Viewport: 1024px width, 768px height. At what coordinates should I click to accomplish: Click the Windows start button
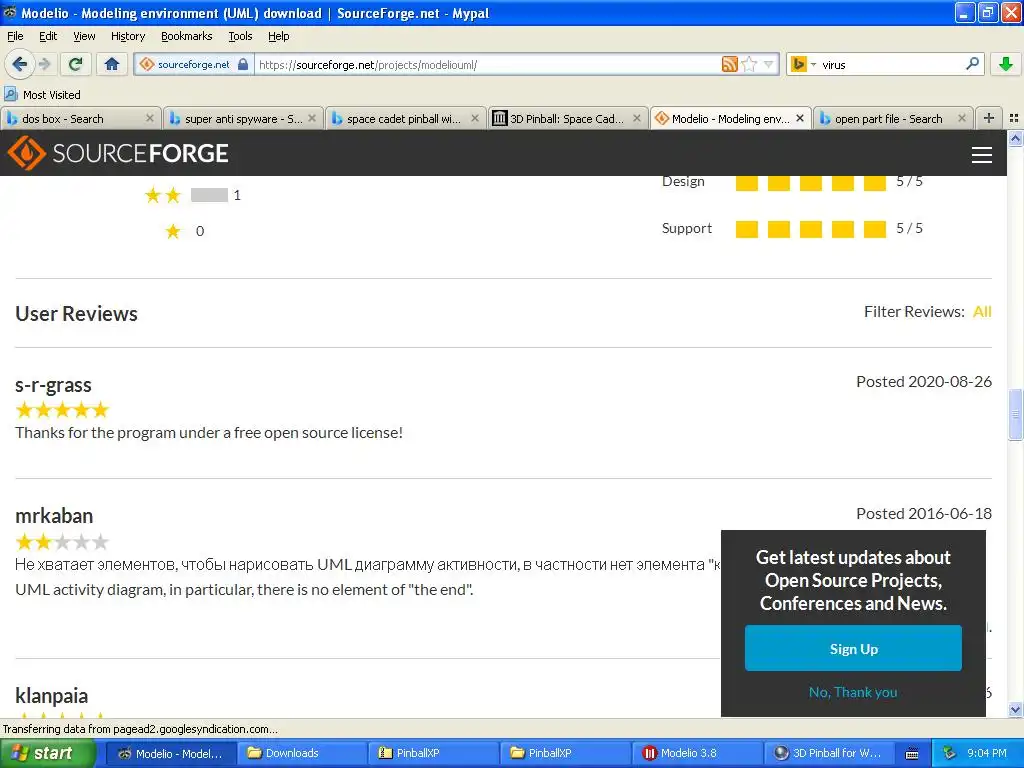[47, 754]
